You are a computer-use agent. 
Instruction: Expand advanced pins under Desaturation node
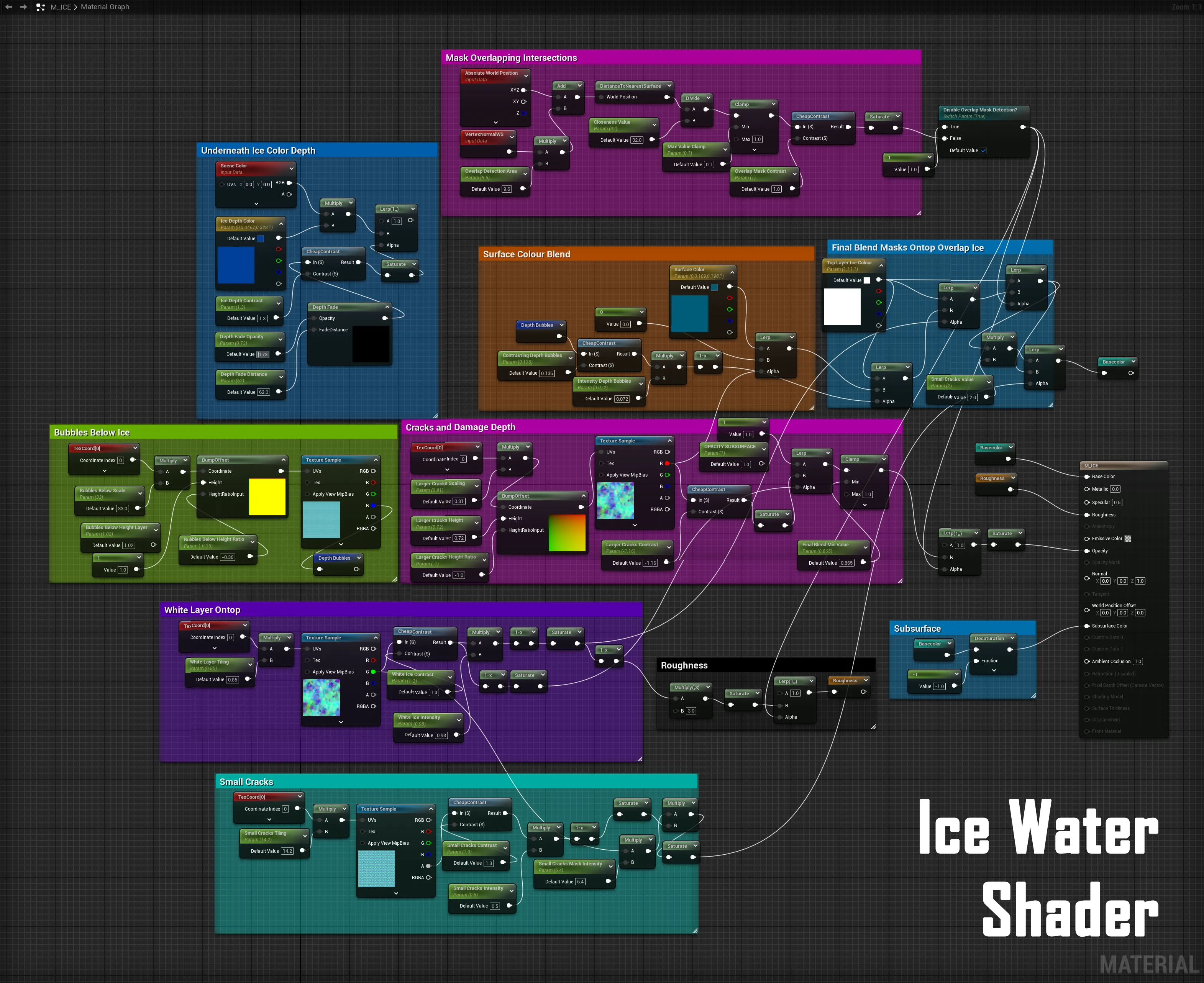[x=994, y=670]
